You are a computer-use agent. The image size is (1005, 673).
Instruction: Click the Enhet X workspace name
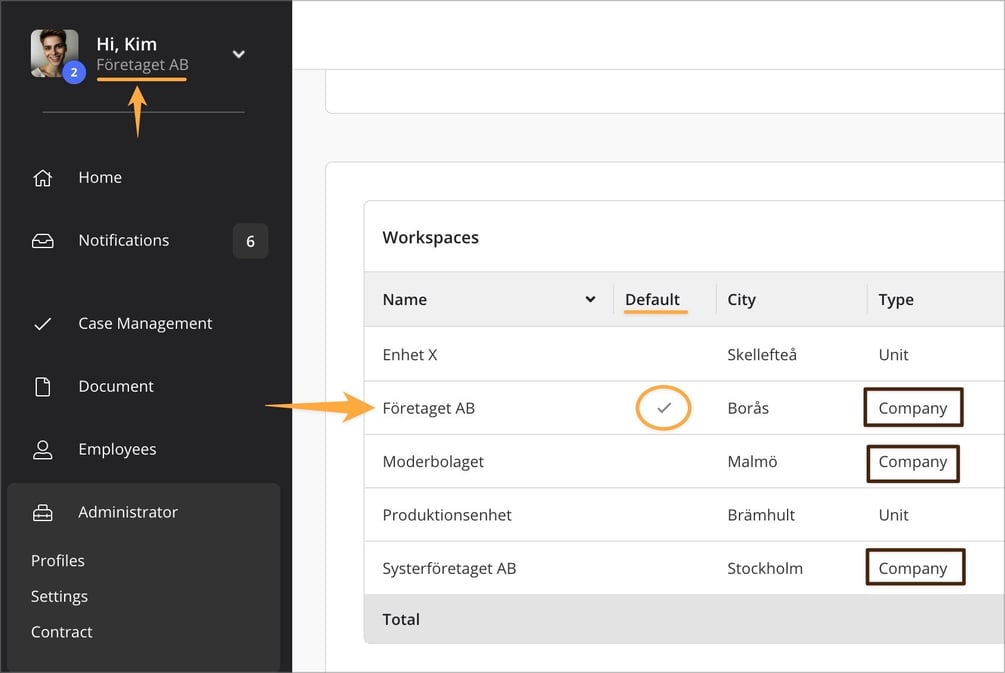(x=410, y=355)
